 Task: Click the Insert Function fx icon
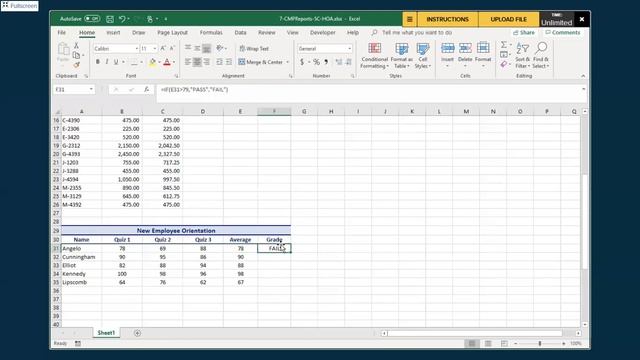point(146,89)
